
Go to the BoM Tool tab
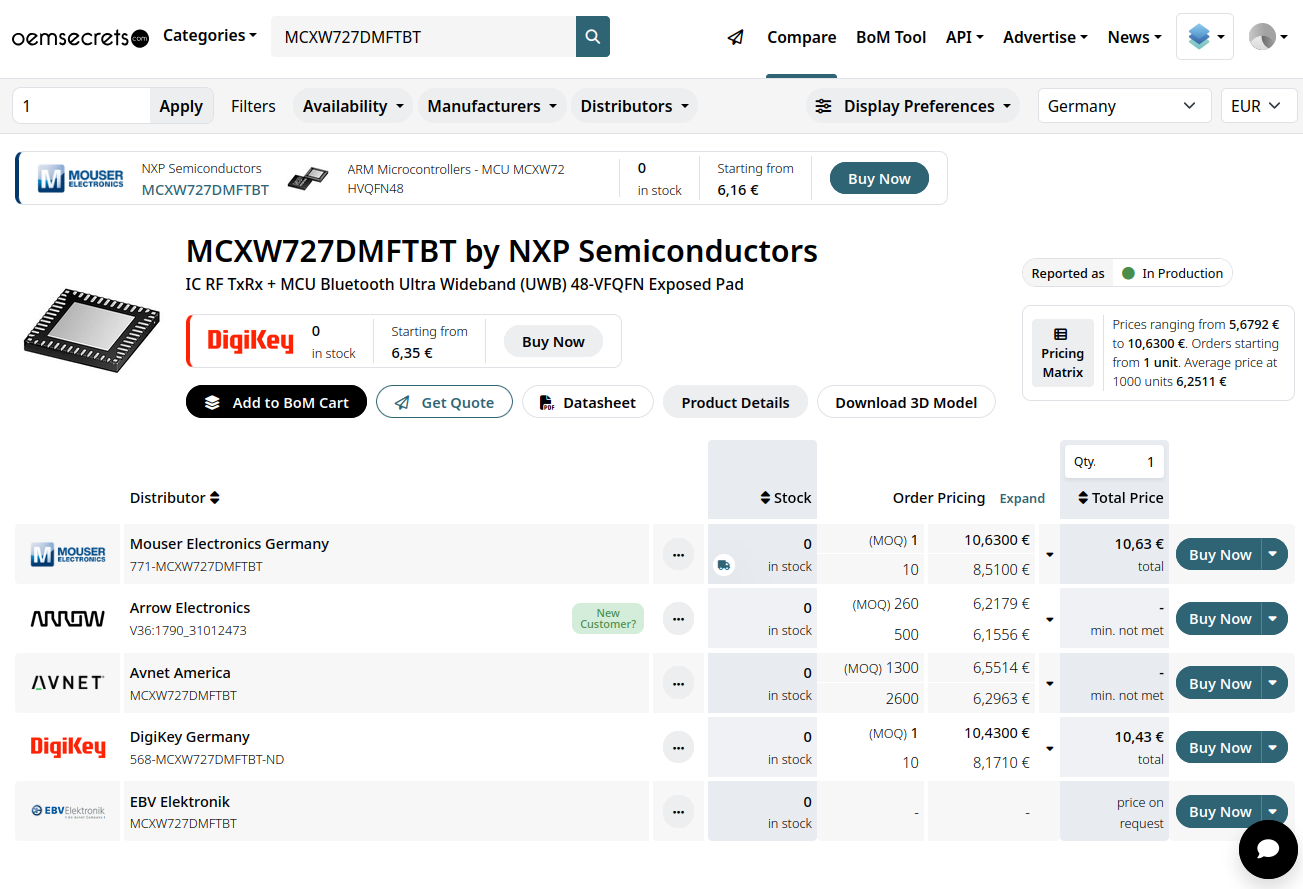[891, 37]
